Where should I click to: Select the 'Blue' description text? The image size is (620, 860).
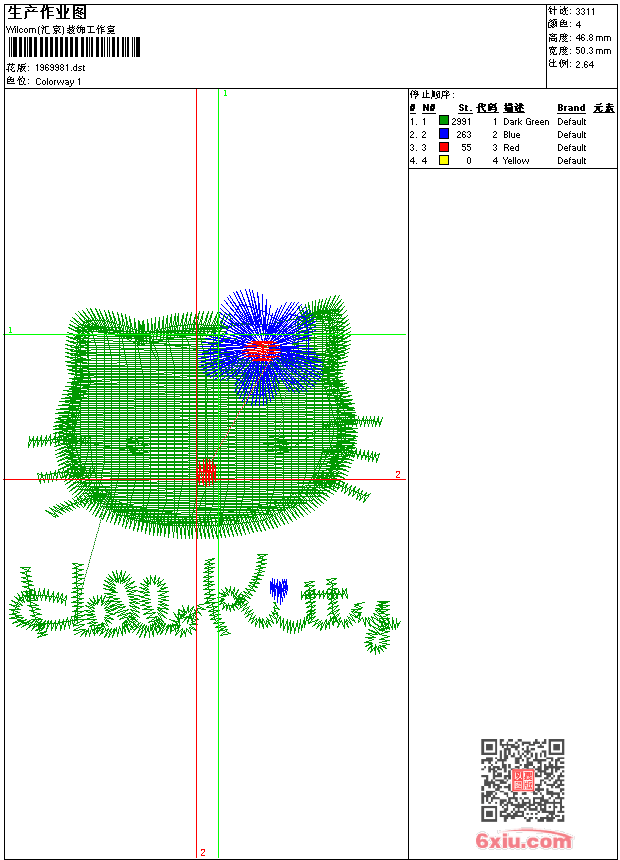[x=511, y=134]
